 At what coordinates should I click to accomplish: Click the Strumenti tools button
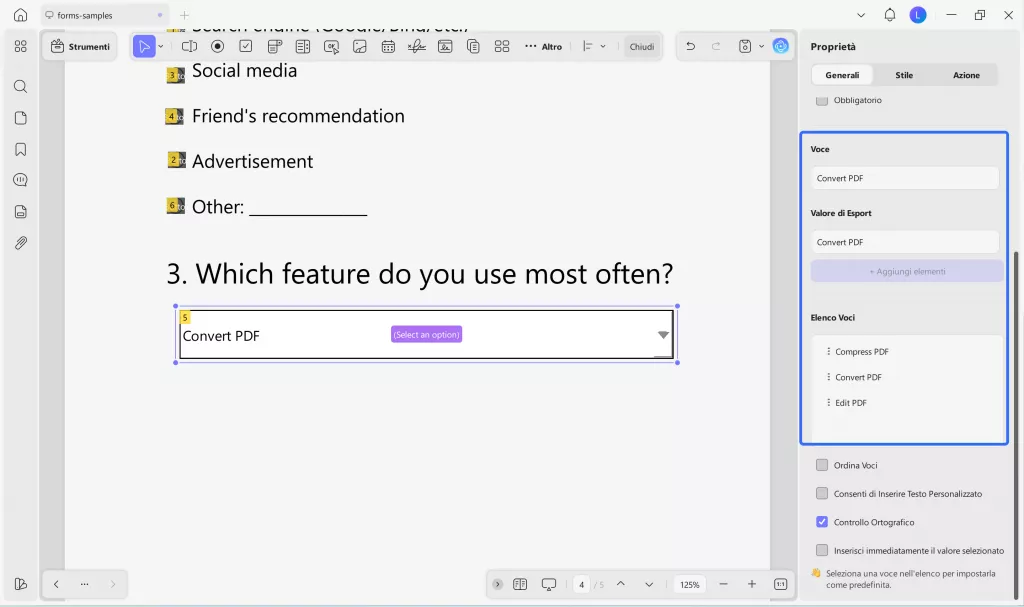tap(80, 46)
